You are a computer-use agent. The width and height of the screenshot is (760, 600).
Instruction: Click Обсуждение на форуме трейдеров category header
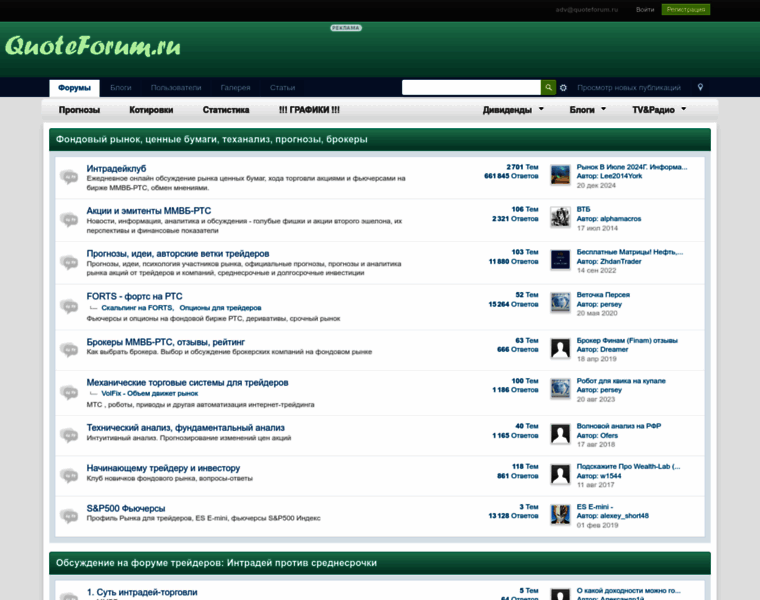pyautogui.click(x=216, y=563)
